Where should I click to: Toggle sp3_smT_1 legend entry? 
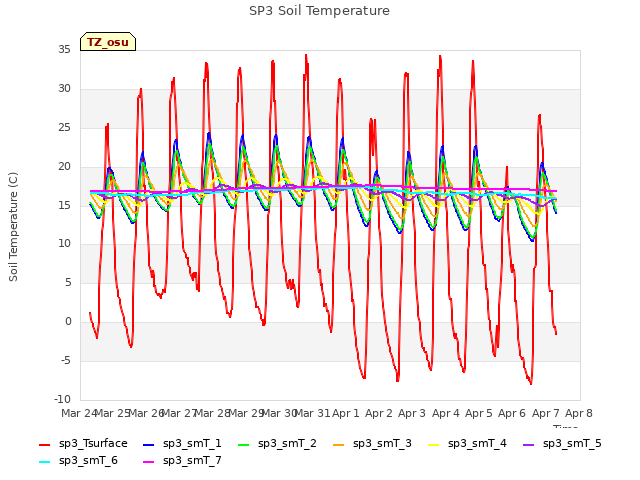182,444
